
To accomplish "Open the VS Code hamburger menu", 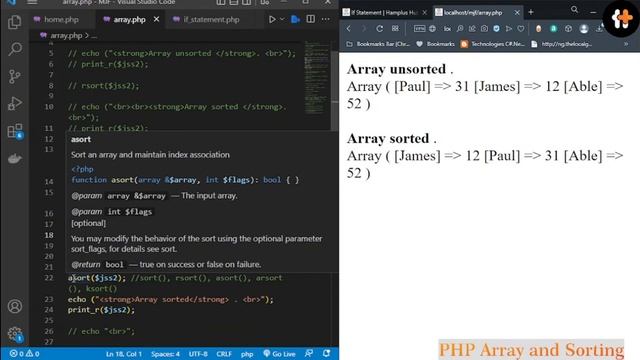I will tap(32, 2).
